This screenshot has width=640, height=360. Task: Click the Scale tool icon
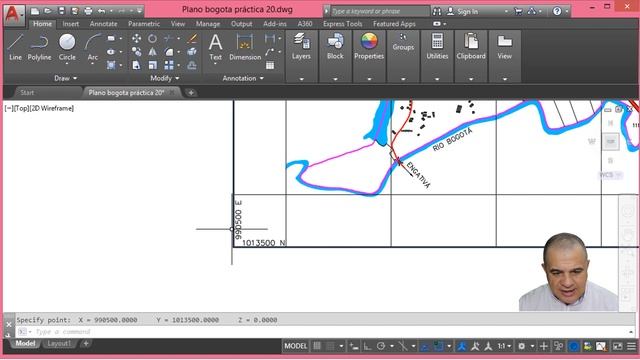point(152,65)
